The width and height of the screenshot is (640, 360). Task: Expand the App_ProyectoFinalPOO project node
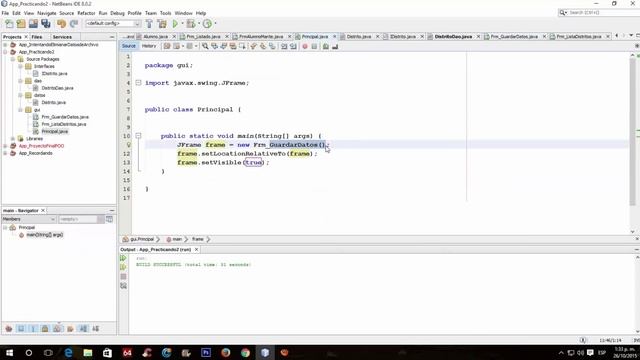point(5,146)
